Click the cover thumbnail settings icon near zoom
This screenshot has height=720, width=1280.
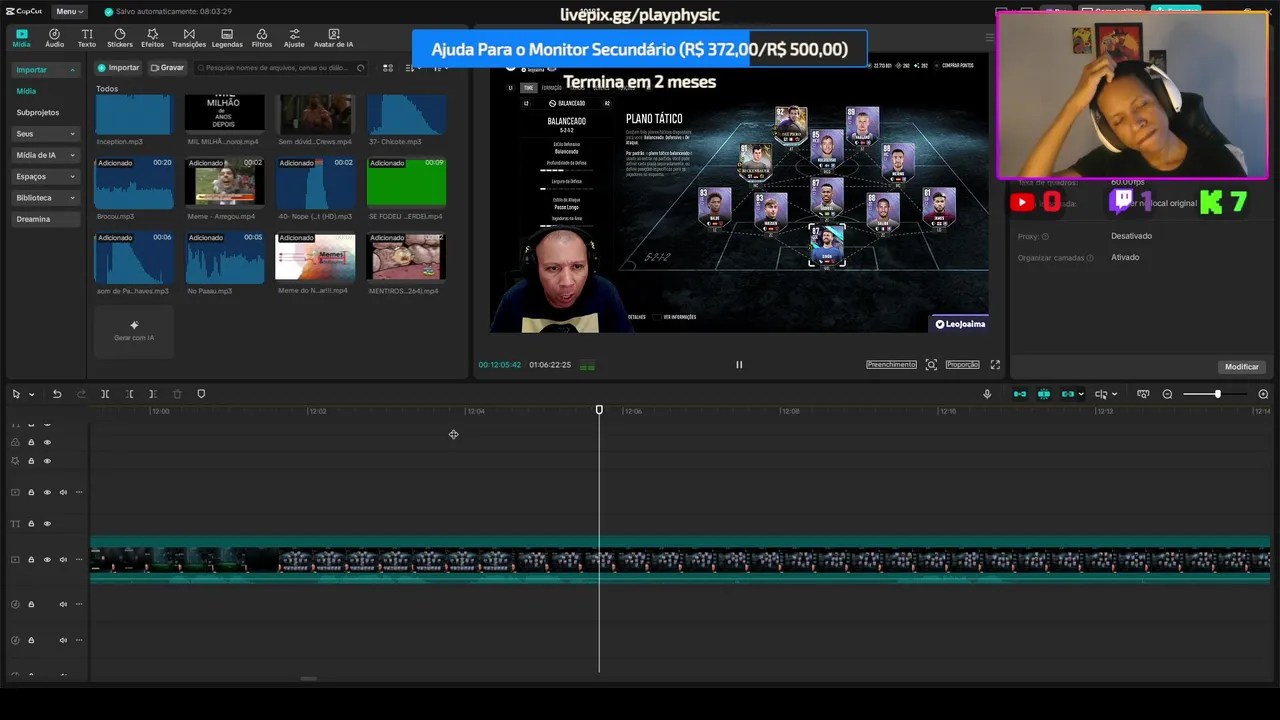pyautogui.click(x=1143, y=394)
